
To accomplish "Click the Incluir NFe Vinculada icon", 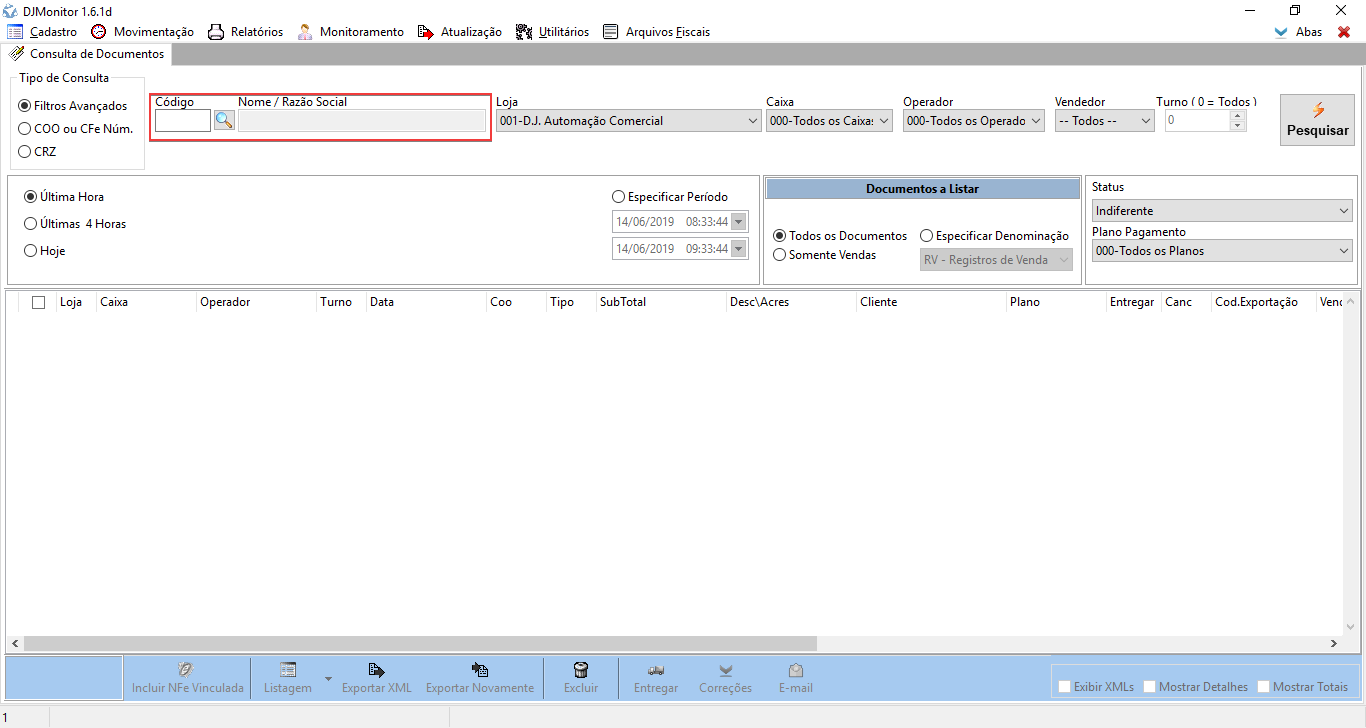I will click(186, 670).
